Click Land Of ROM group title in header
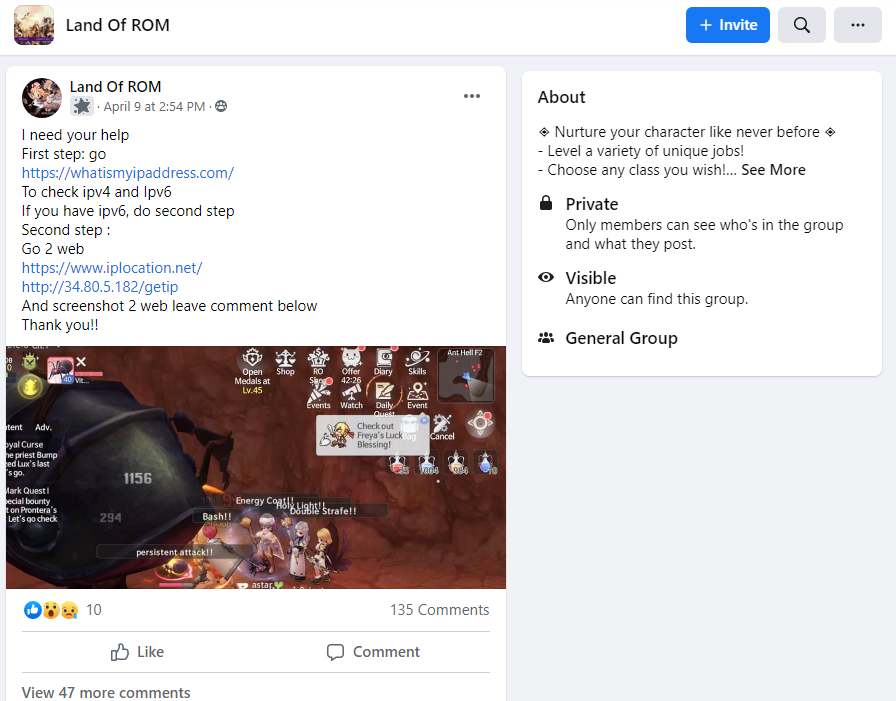Screen dimensions: 896x701 (x=118, y=25)
